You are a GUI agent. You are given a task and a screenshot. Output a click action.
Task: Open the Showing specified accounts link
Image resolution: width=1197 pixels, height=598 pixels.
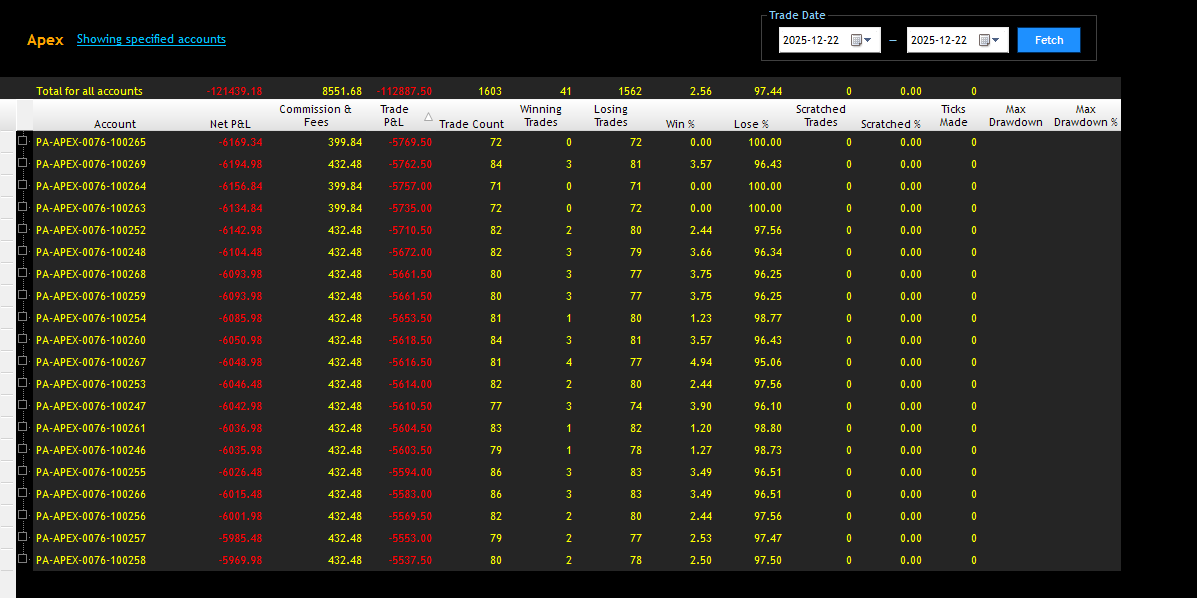[x=151, y=39]
